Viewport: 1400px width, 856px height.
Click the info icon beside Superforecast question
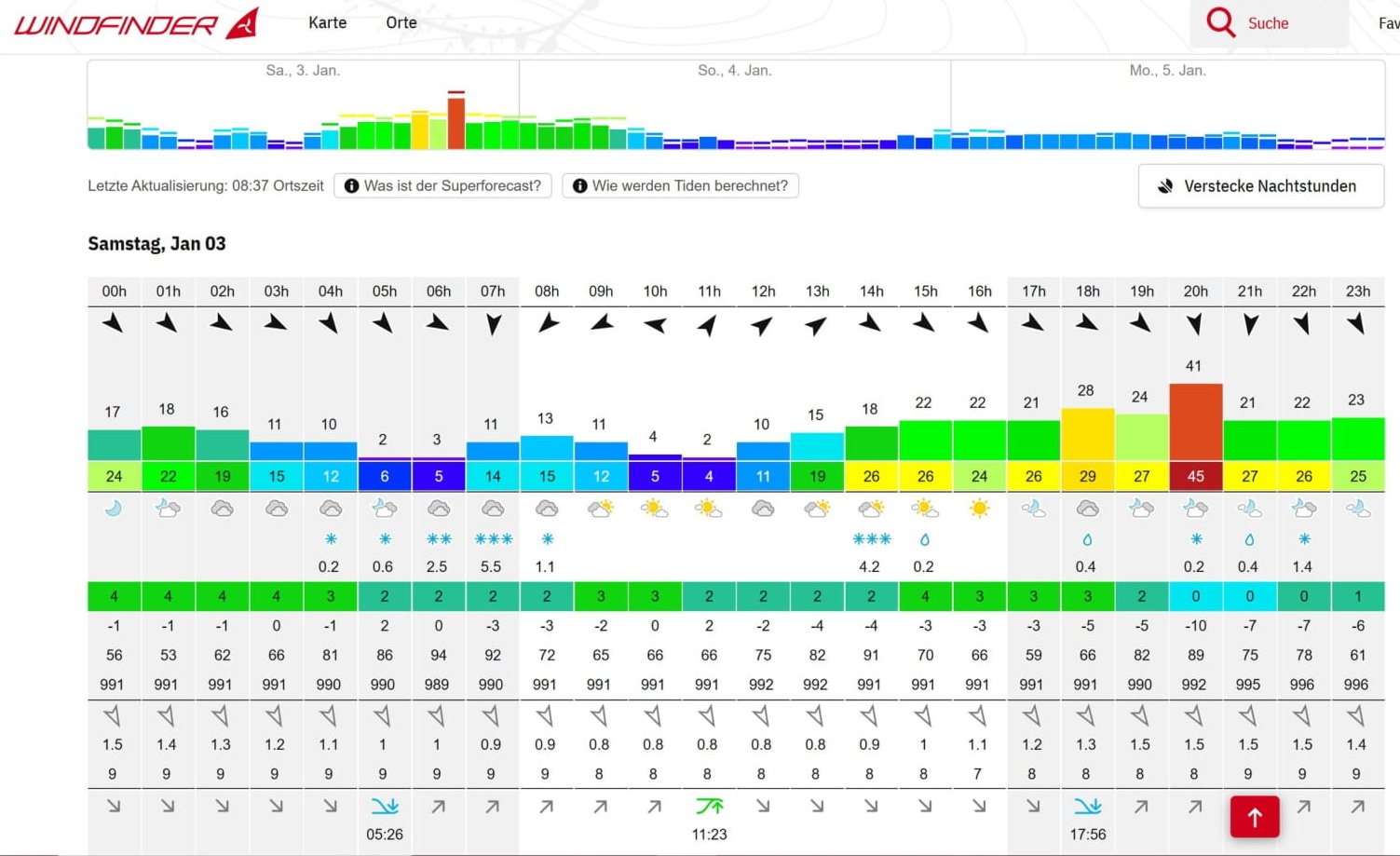351,186
